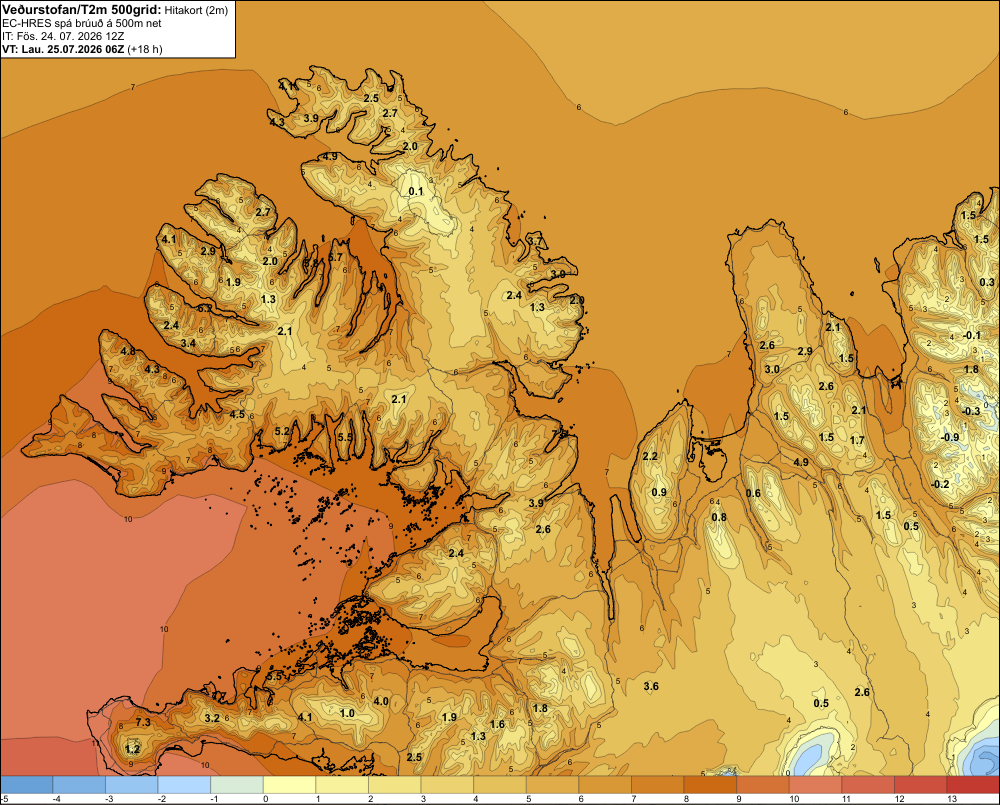
Task: Click the '3.6' temperature value
Action: [651, 686]
